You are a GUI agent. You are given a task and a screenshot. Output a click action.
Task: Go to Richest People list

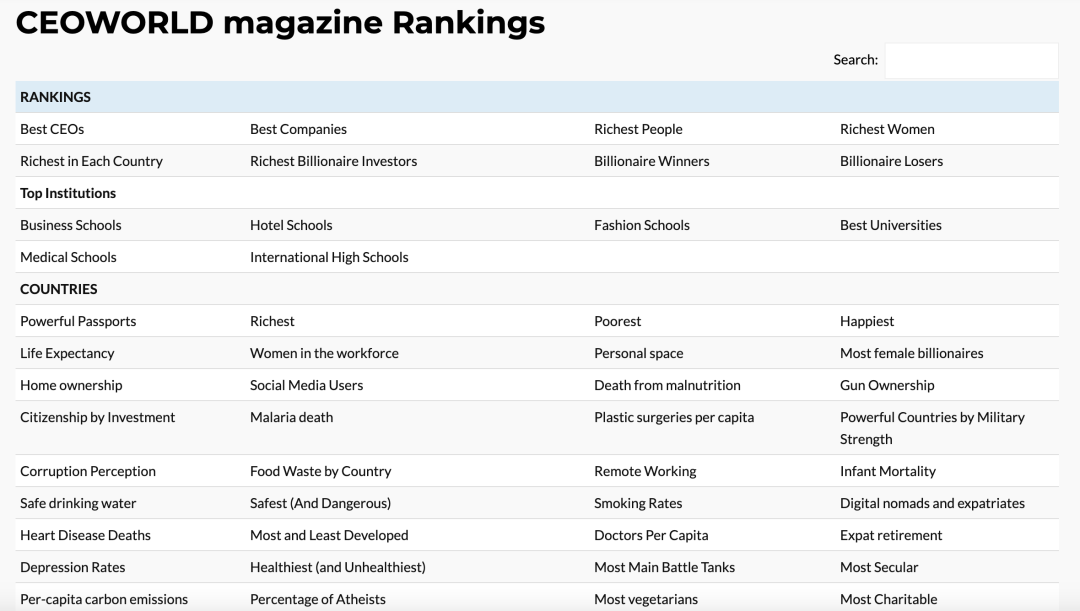coord(638,129)
